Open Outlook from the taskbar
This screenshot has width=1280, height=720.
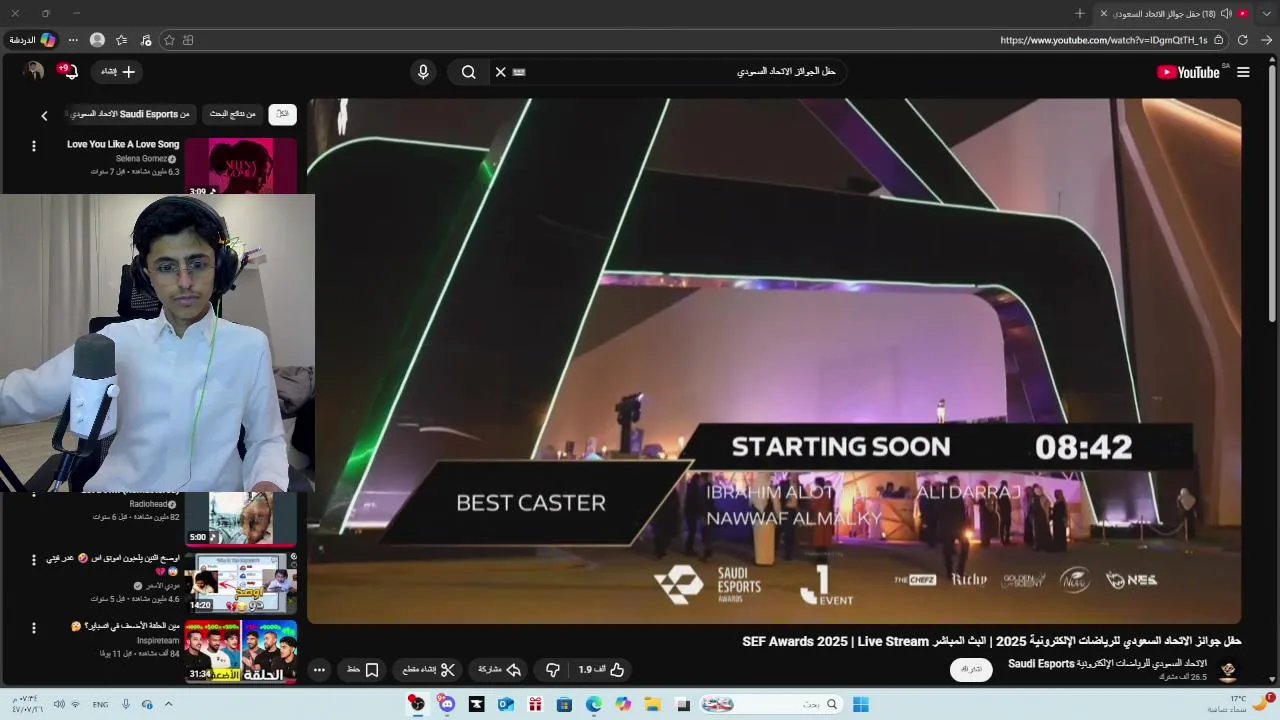506,705
